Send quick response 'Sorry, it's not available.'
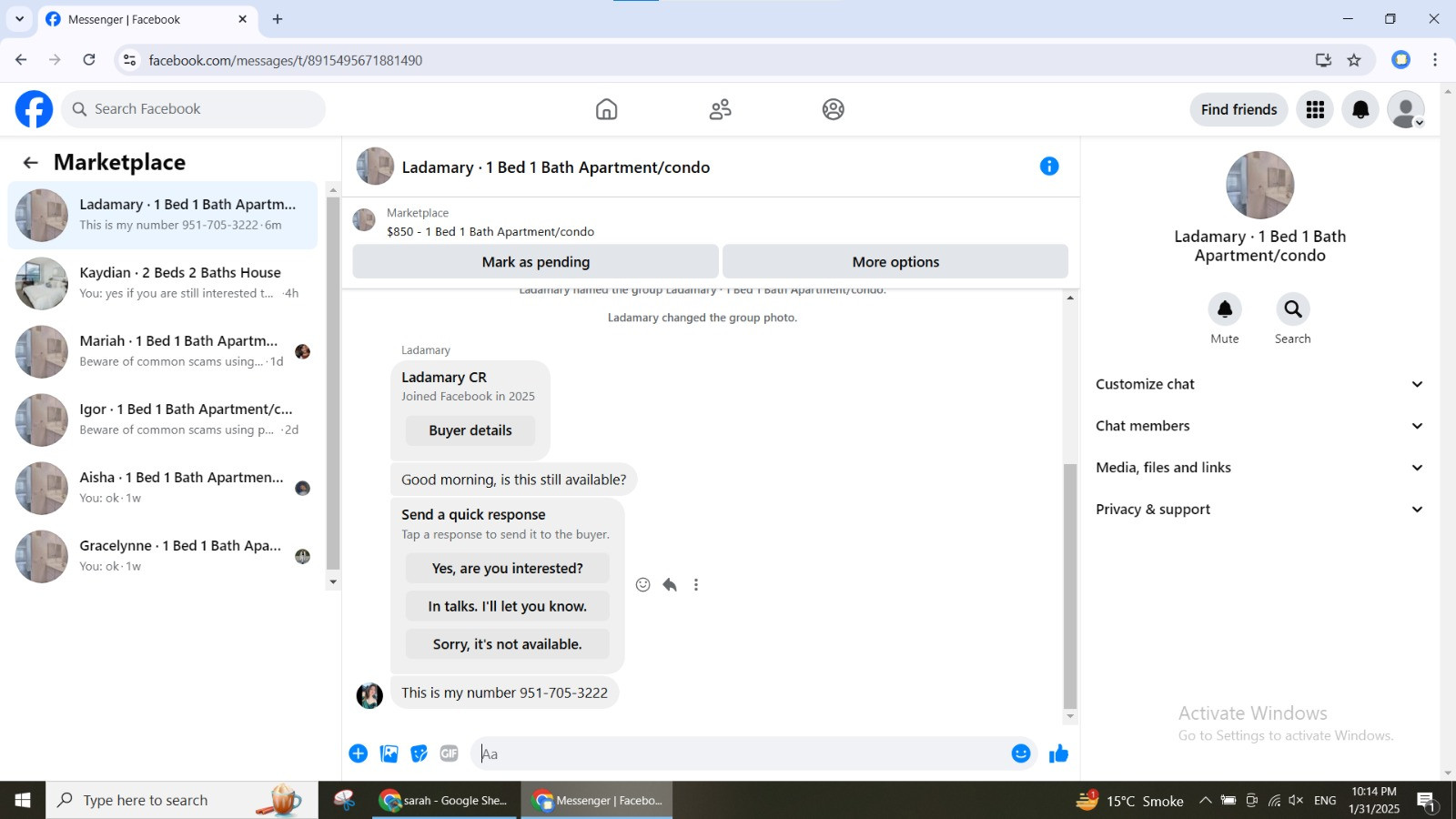The height and width of the screenshot is (819, 1456). tap(508, 644)
